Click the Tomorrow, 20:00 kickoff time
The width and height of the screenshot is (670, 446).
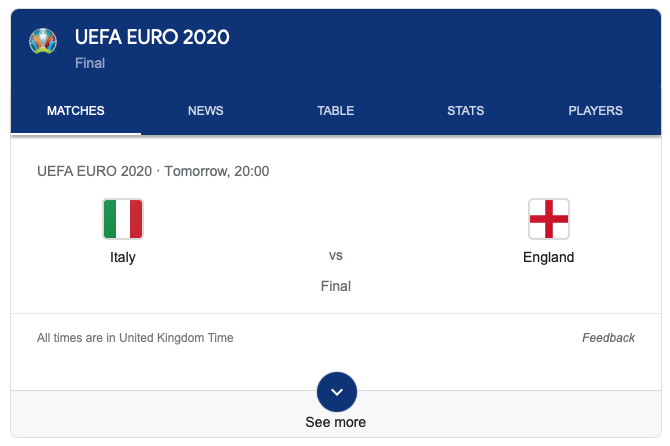[217, 171]
